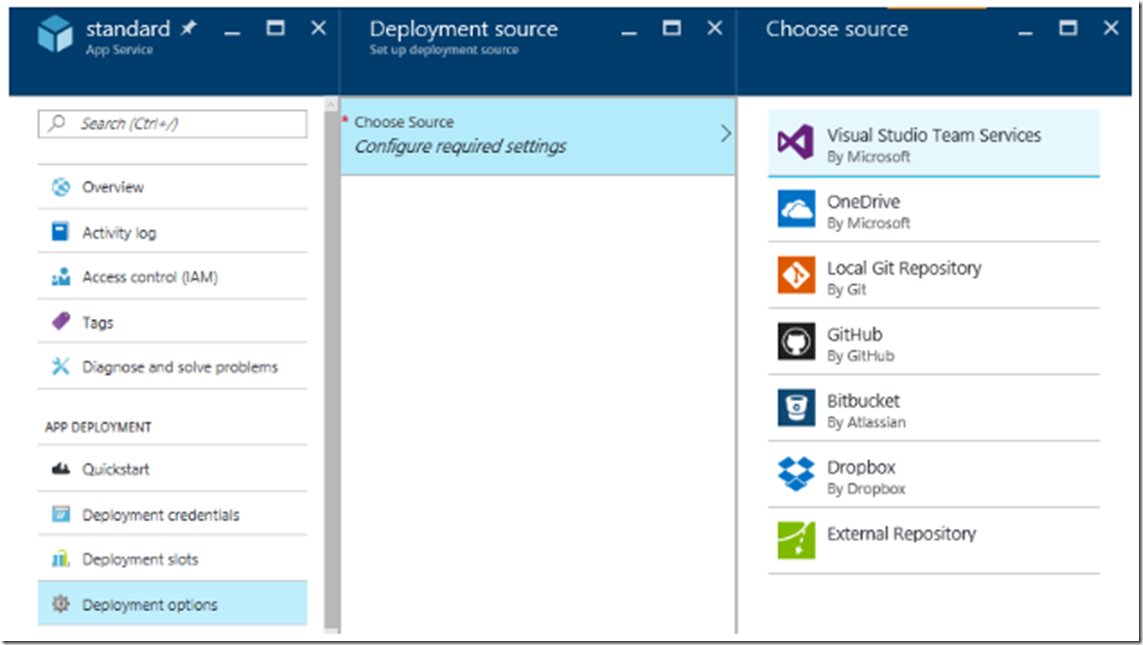1143x645 pixels.
Task: Click the Bitbucket bucket icon
Action: click(x=796, y=407)
